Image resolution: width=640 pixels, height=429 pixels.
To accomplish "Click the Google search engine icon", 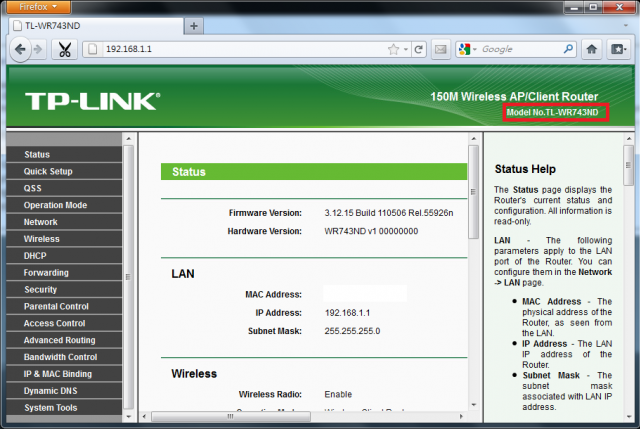I will [464, 49].
